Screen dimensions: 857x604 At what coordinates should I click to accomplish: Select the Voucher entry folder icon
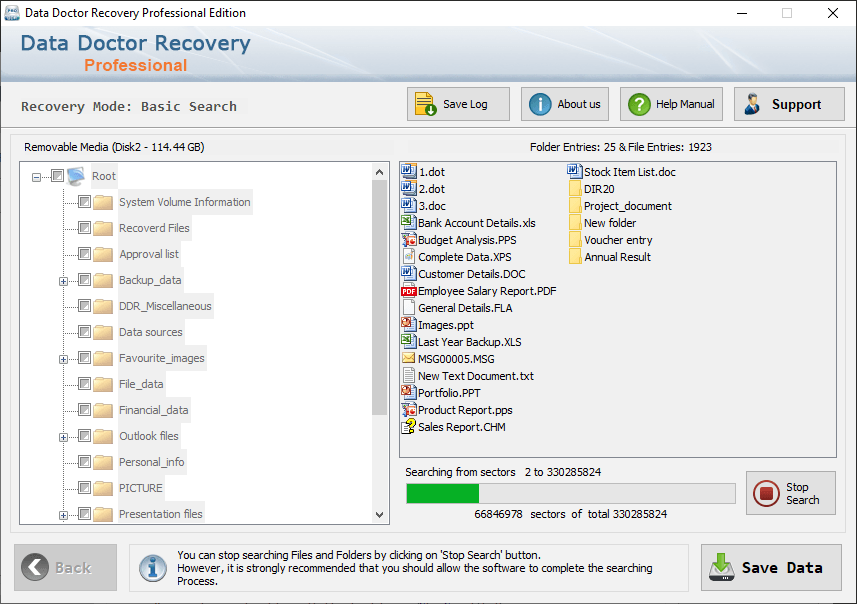click(x=575, y=239)
